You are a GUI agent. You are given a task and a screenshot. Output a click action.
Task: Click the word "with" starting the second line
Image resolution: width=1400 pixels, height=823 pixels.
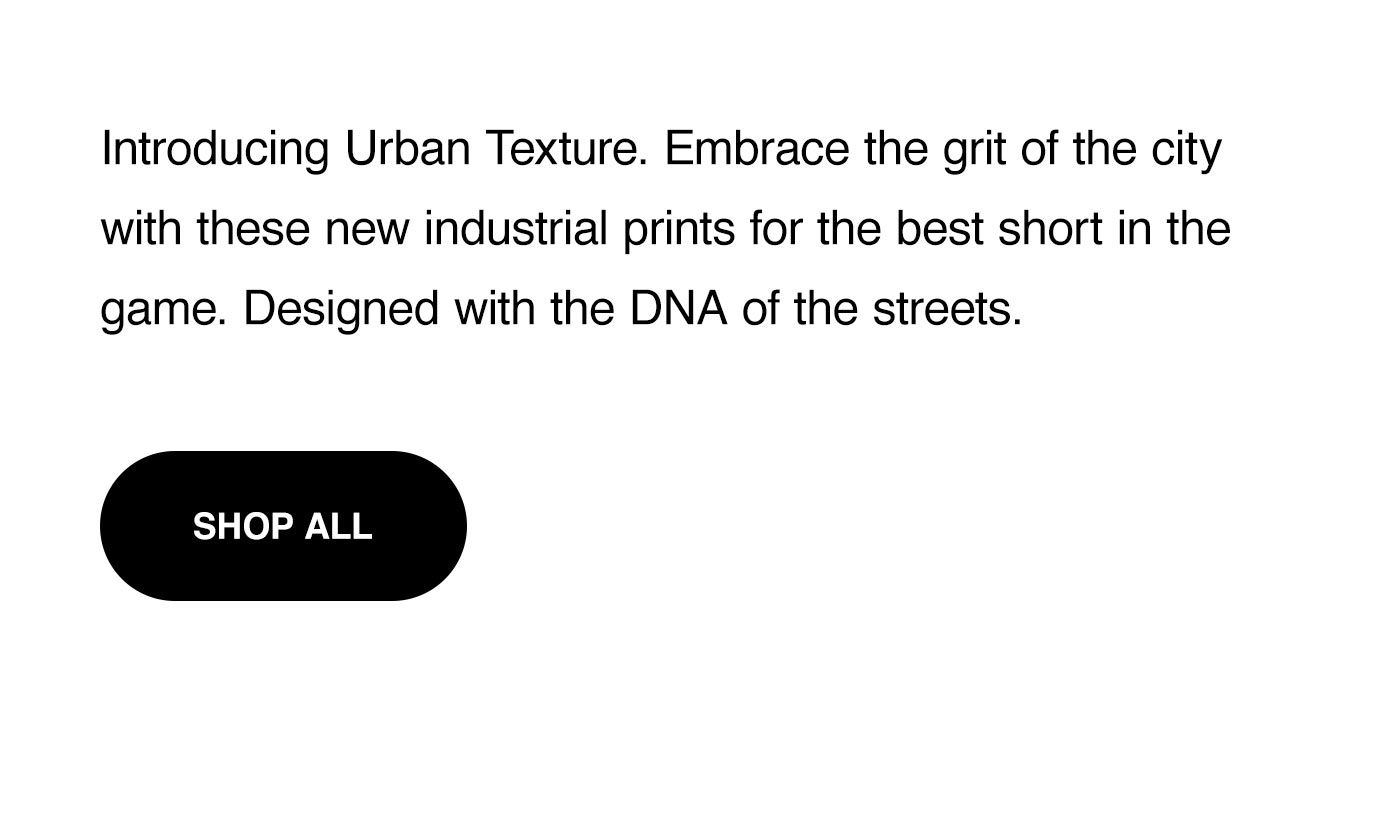(141, 229)
